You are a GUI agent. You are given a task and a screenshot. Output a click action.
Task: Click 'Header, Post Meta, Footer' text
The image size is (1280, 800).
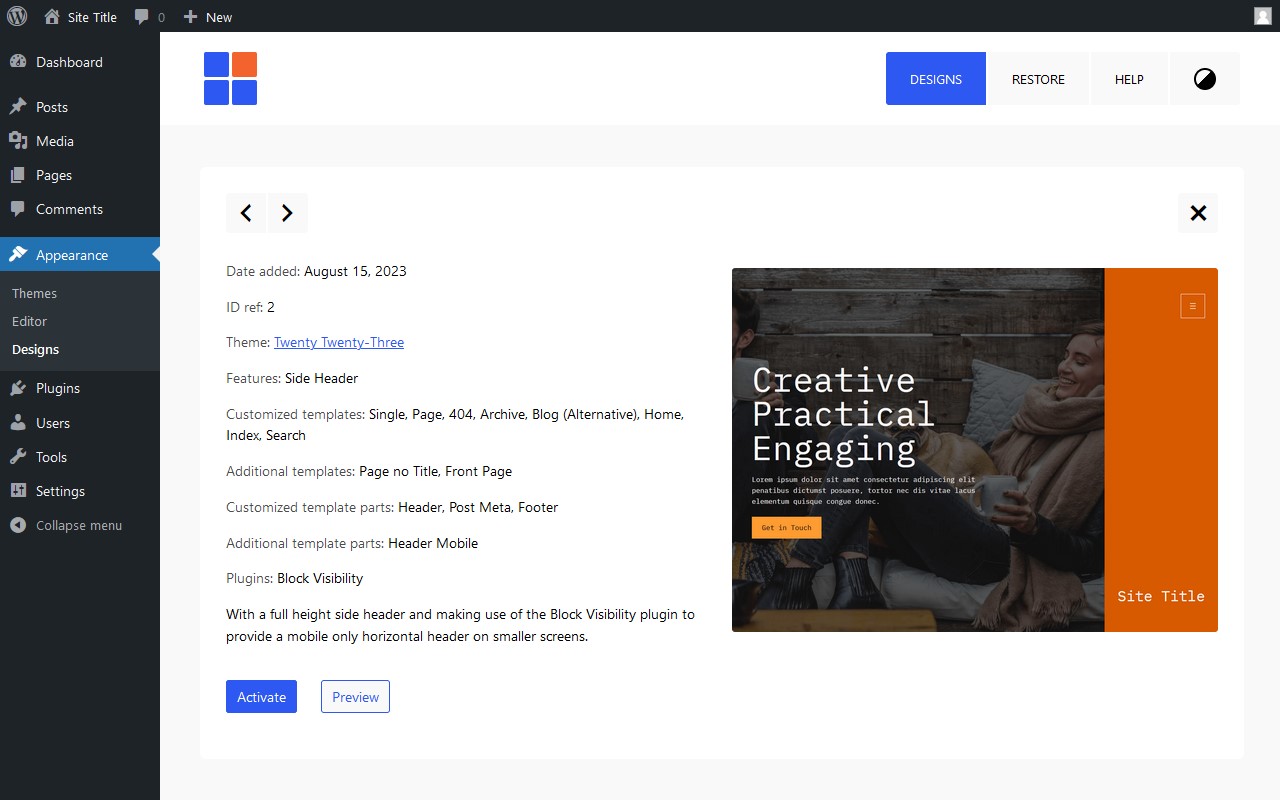pyautogui.click(x=478, y=507)
